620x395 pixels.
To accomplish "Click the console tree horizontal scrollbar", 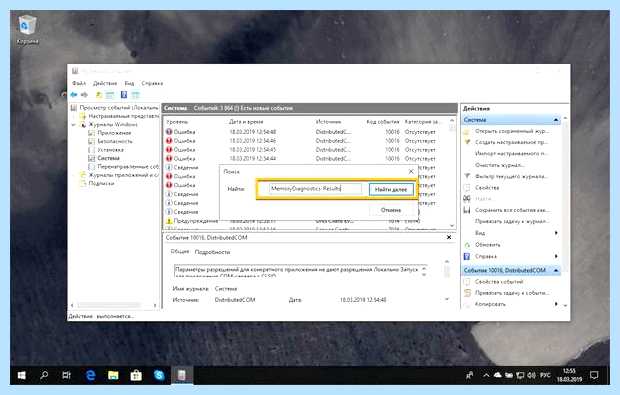I will [x=114, y=305].
